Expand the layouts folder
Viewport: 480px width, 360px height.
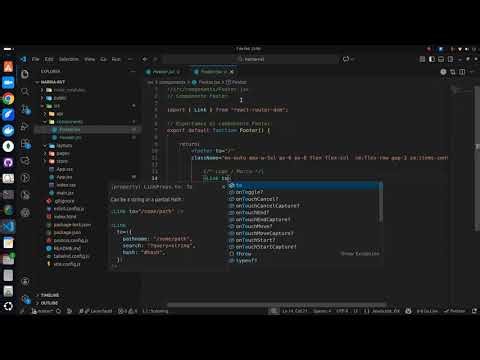coord(87,146)
